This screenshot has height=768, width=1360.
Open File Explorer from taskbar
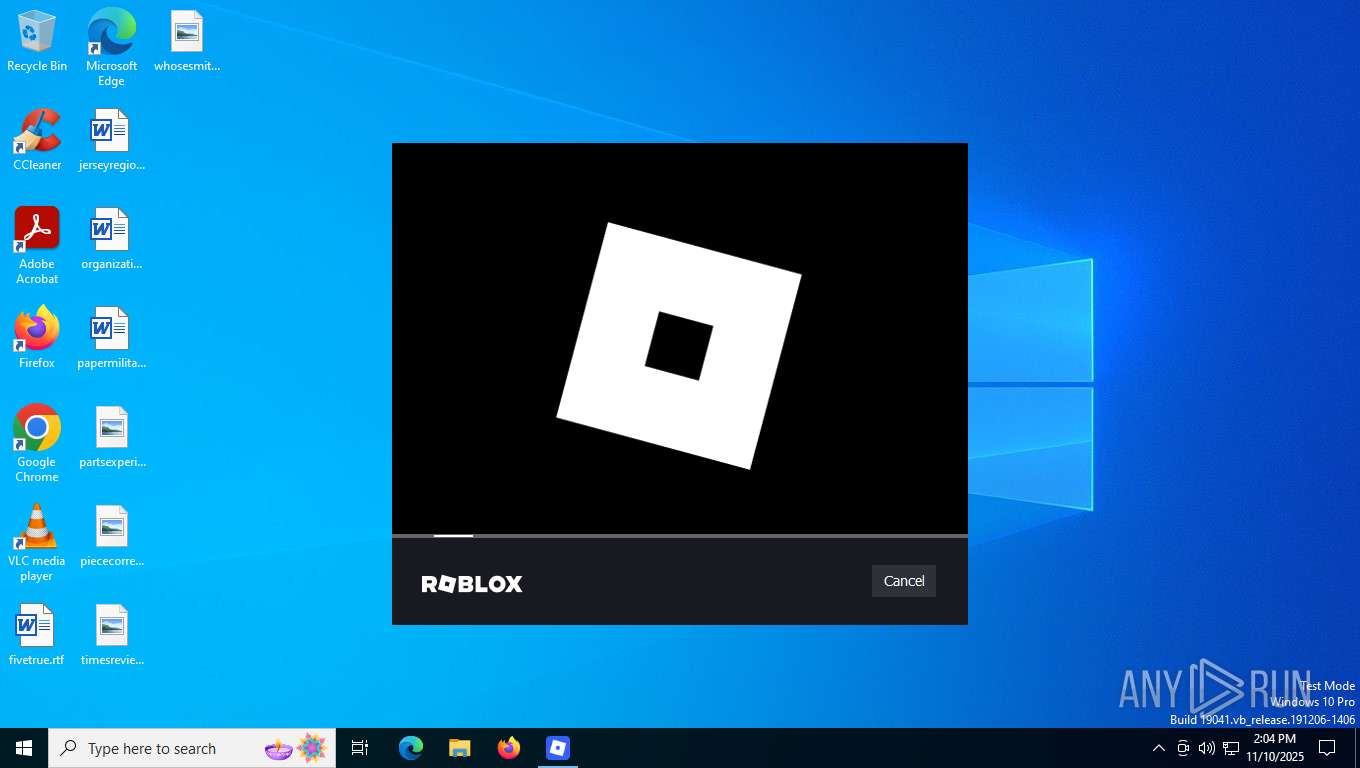459,748
